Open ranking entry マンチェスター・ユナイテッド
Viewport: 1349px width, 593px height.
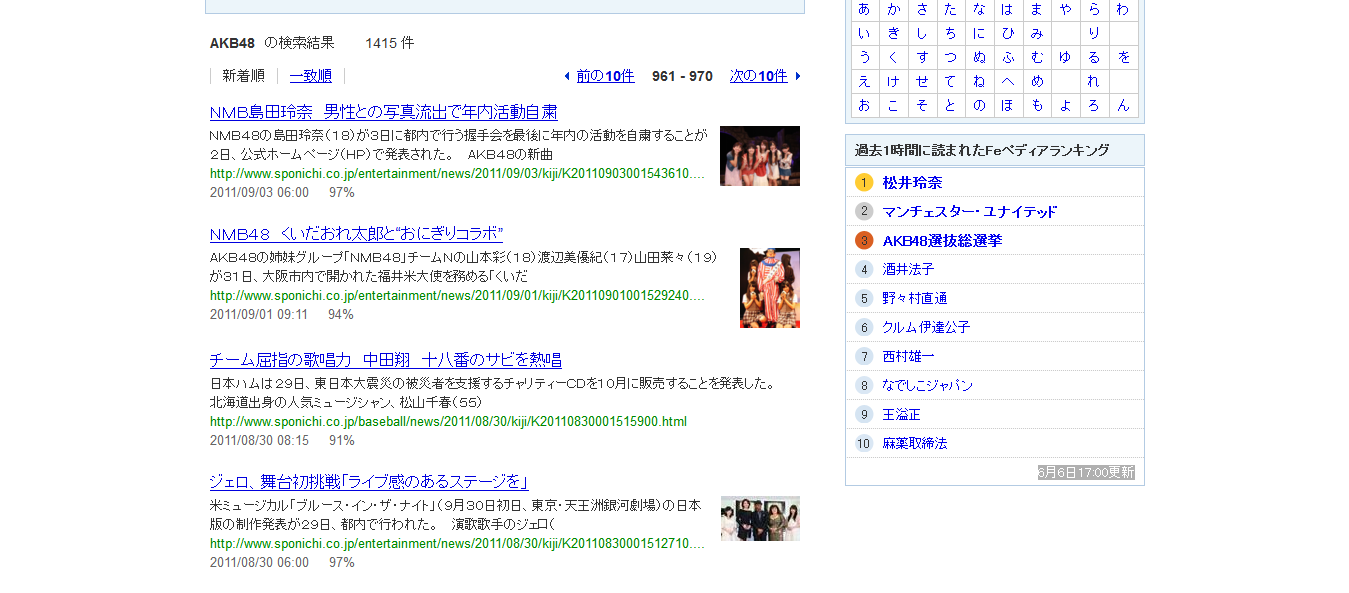969,211
